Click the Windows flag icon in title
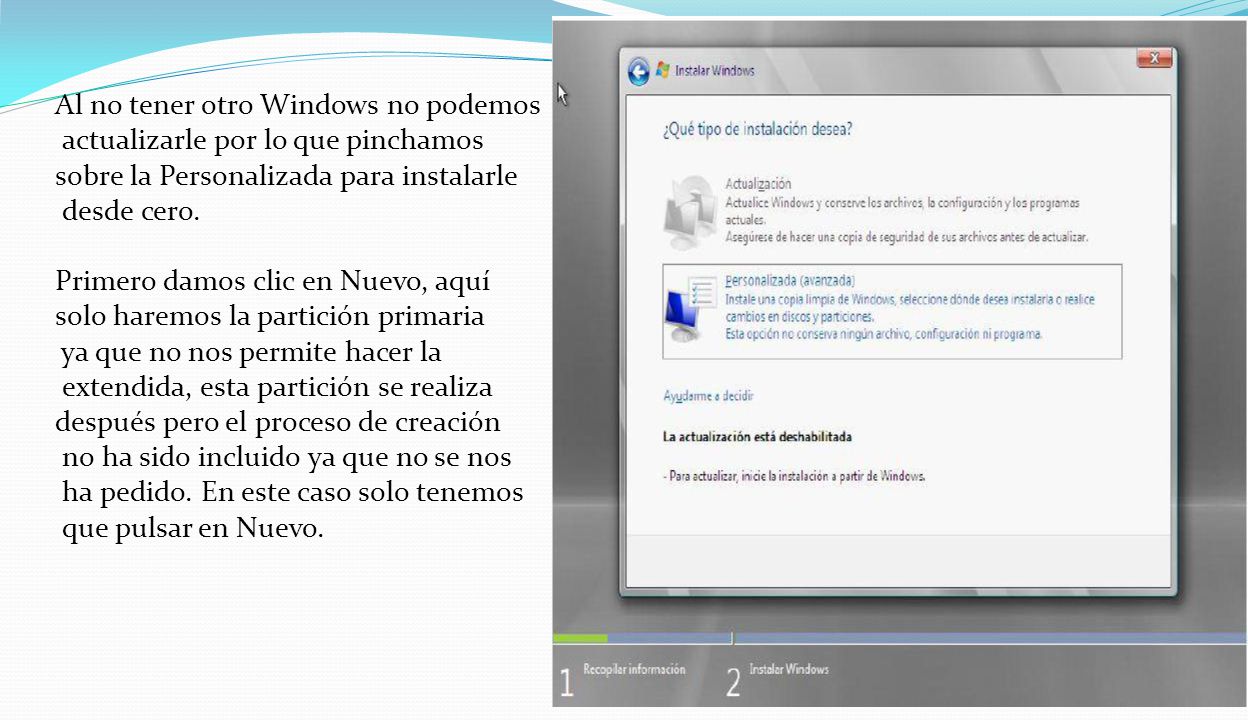 [662, 71]
